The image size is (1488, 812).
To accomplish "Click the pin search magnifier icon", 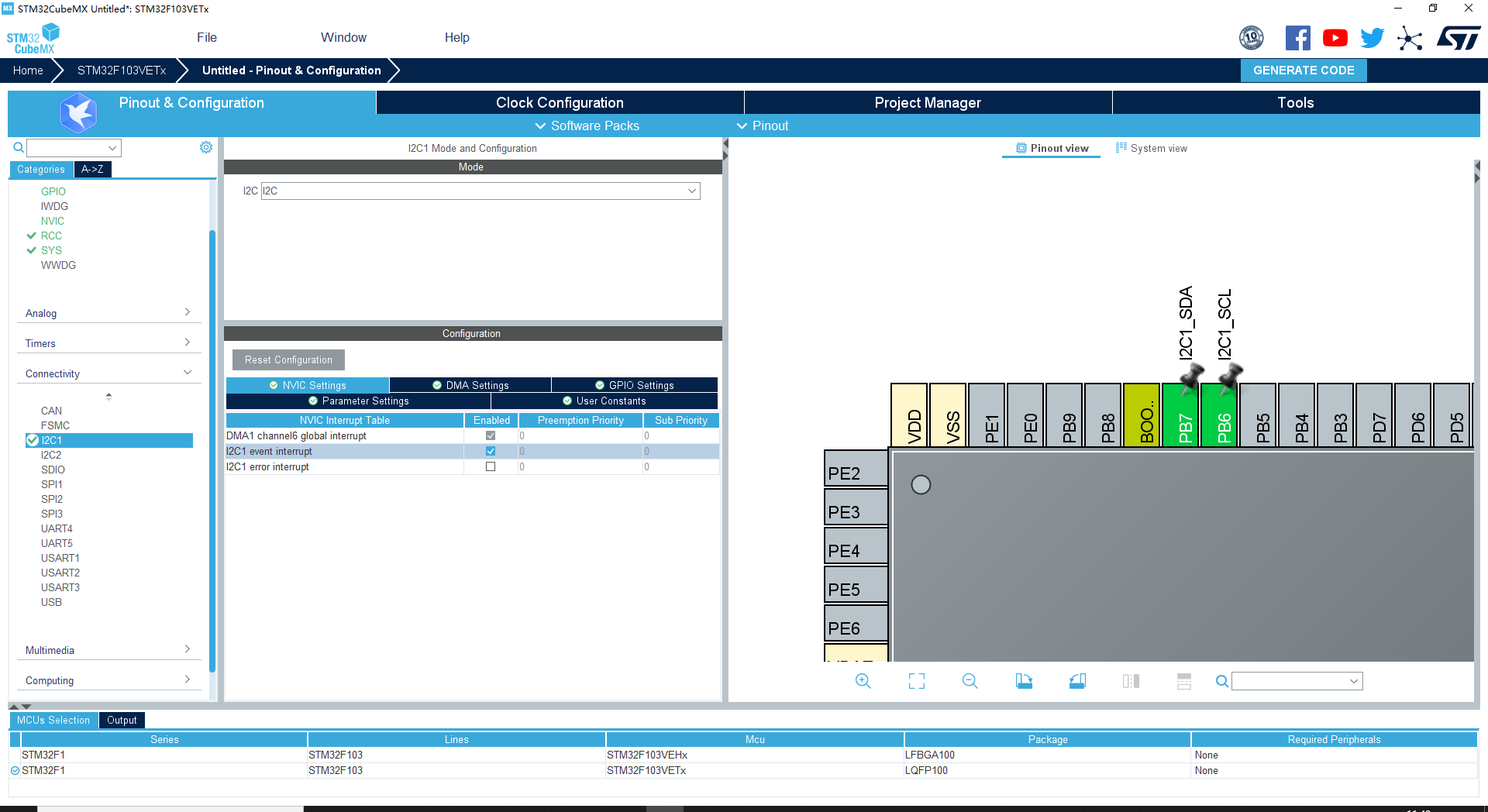I will point(1221,681).
